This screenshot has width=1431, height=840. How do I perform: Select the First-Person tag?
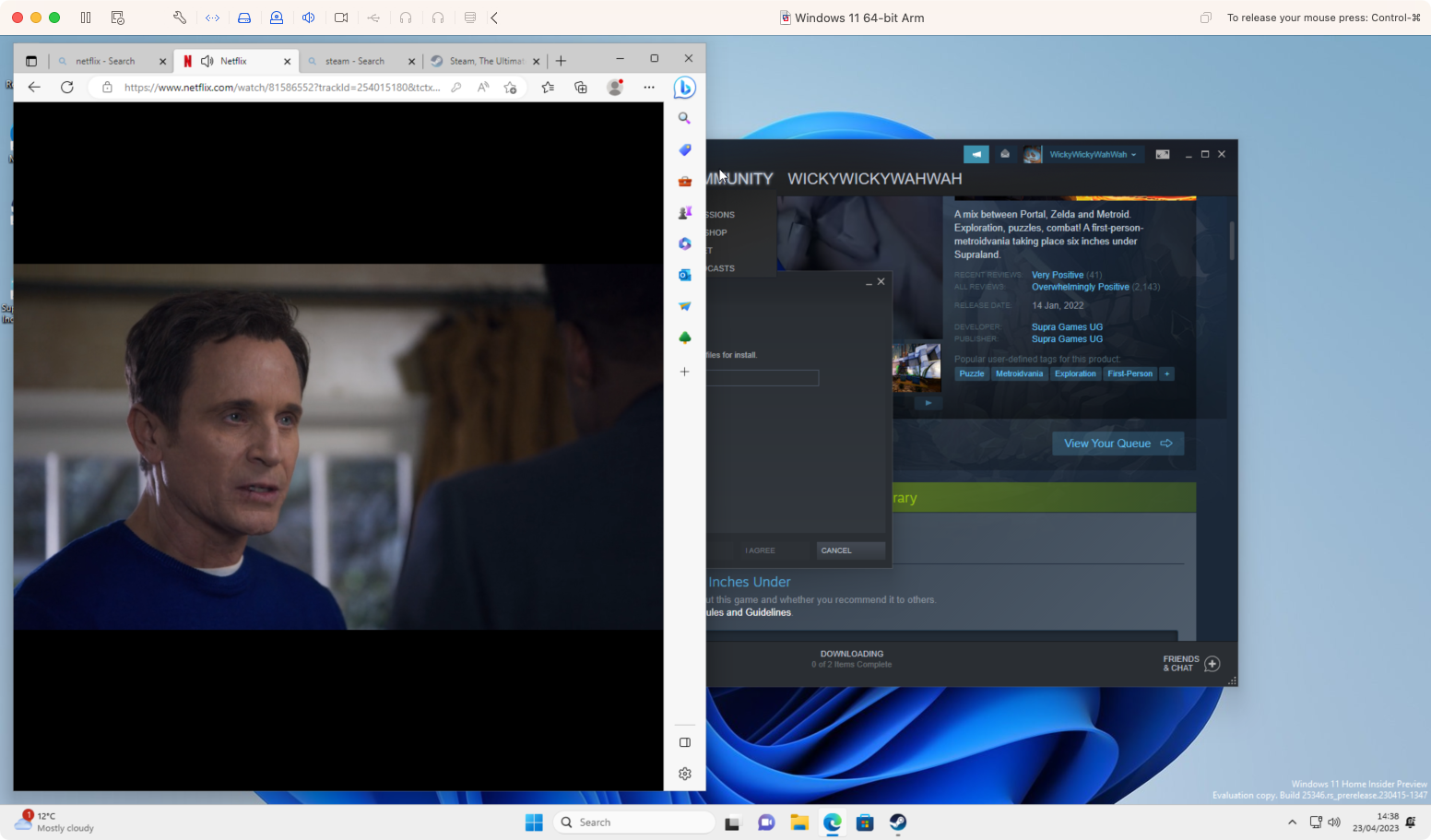pyautogui.click(x=1129, y=373)
